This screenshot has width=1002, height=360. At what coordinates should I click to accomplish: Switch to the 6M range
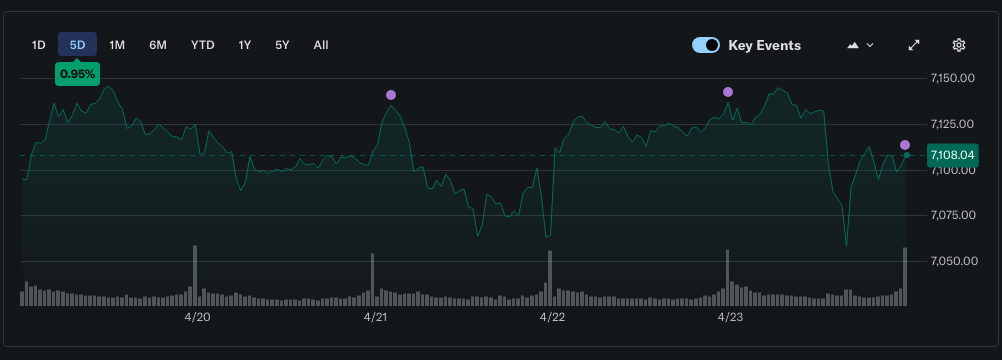point(158,45)
